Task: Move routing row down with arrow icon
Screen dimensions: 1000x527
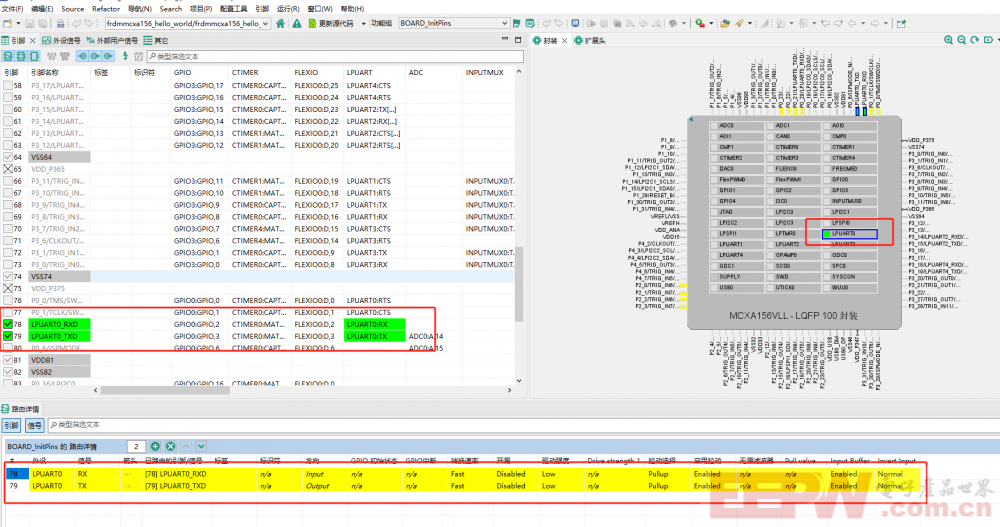Action: (x=201, y=446)
